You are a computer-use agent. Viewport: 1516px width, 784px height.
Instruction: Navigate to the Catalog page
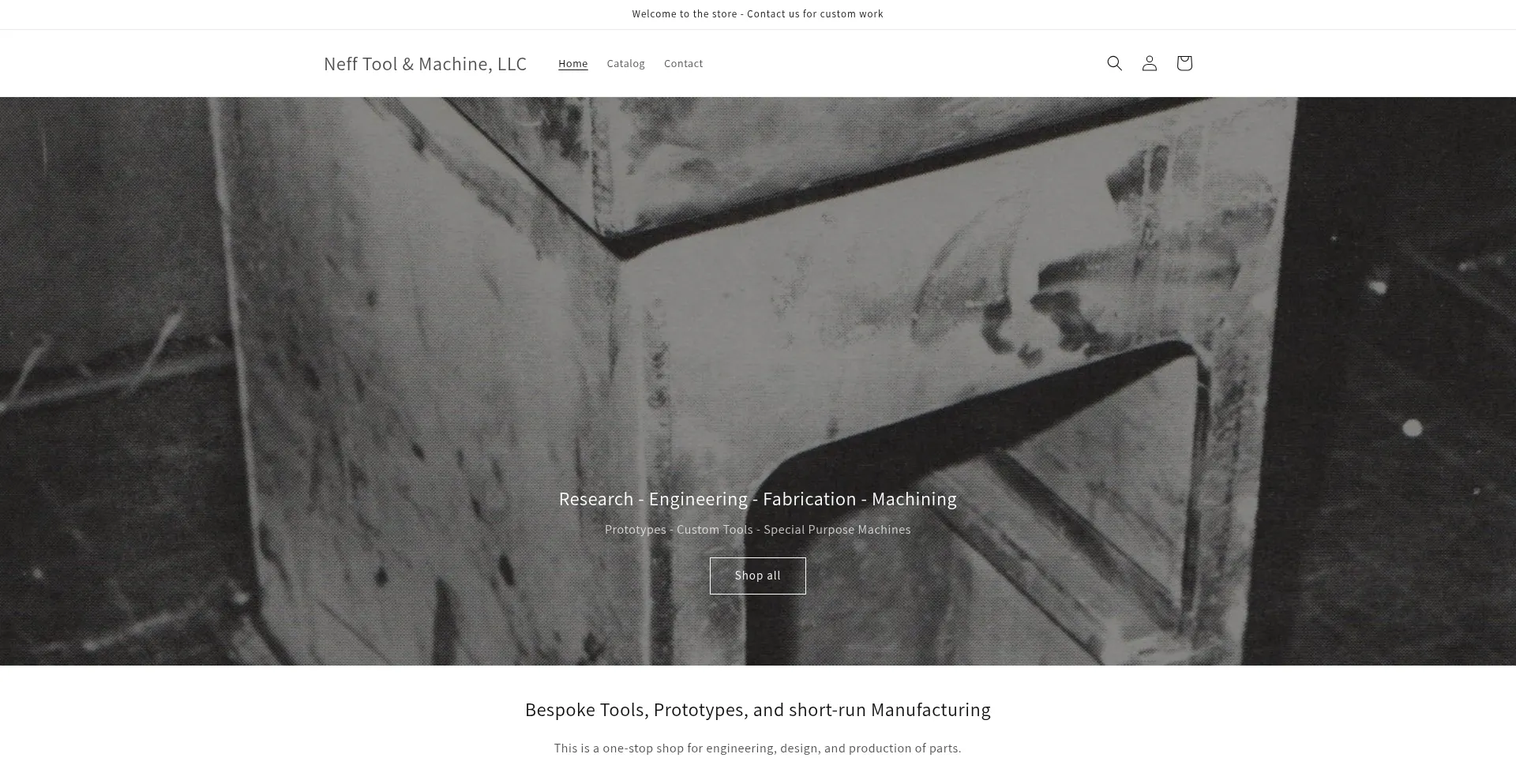coord(625,63)
